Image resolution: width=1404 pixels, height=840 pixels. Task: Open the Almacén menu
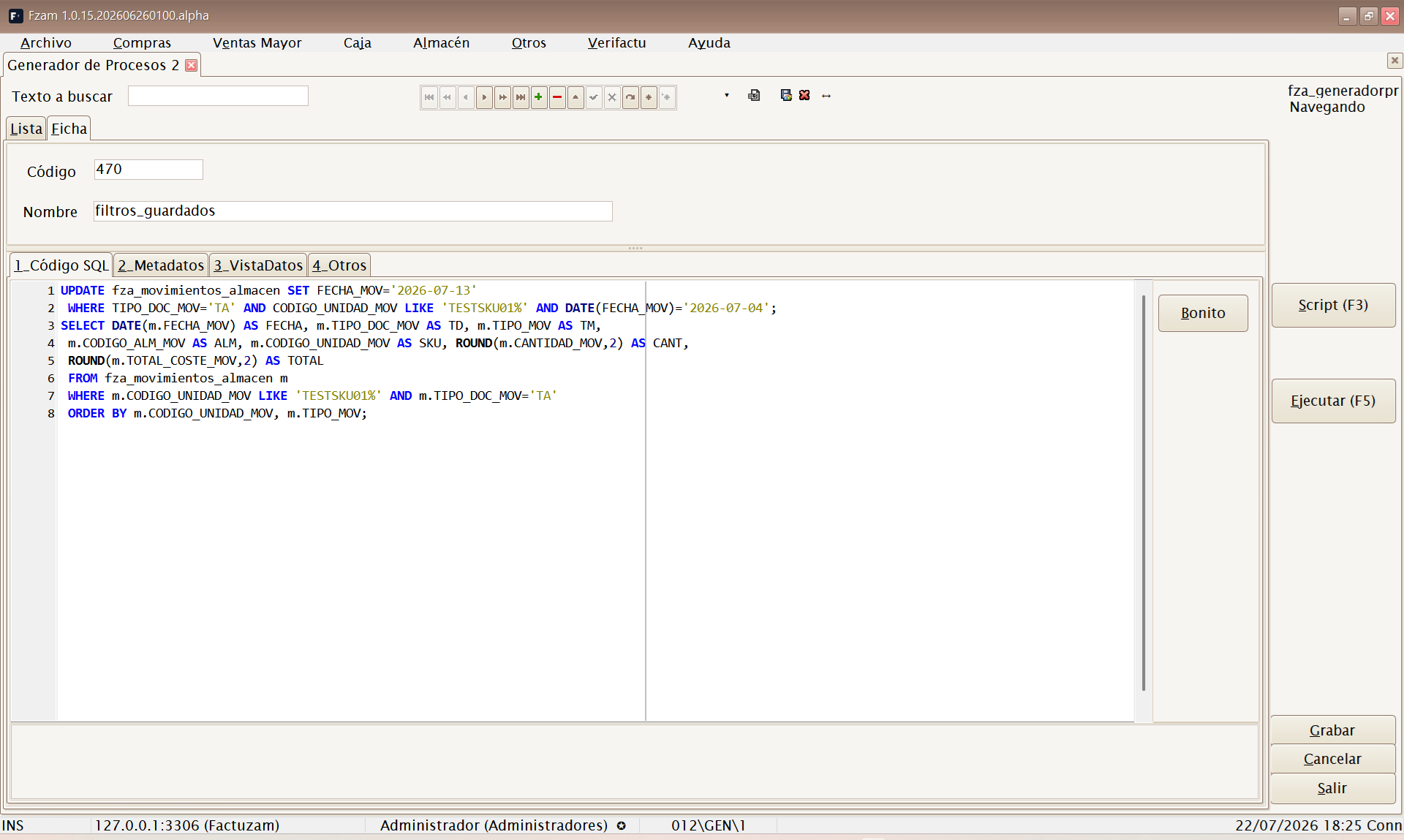pos(441,42)
